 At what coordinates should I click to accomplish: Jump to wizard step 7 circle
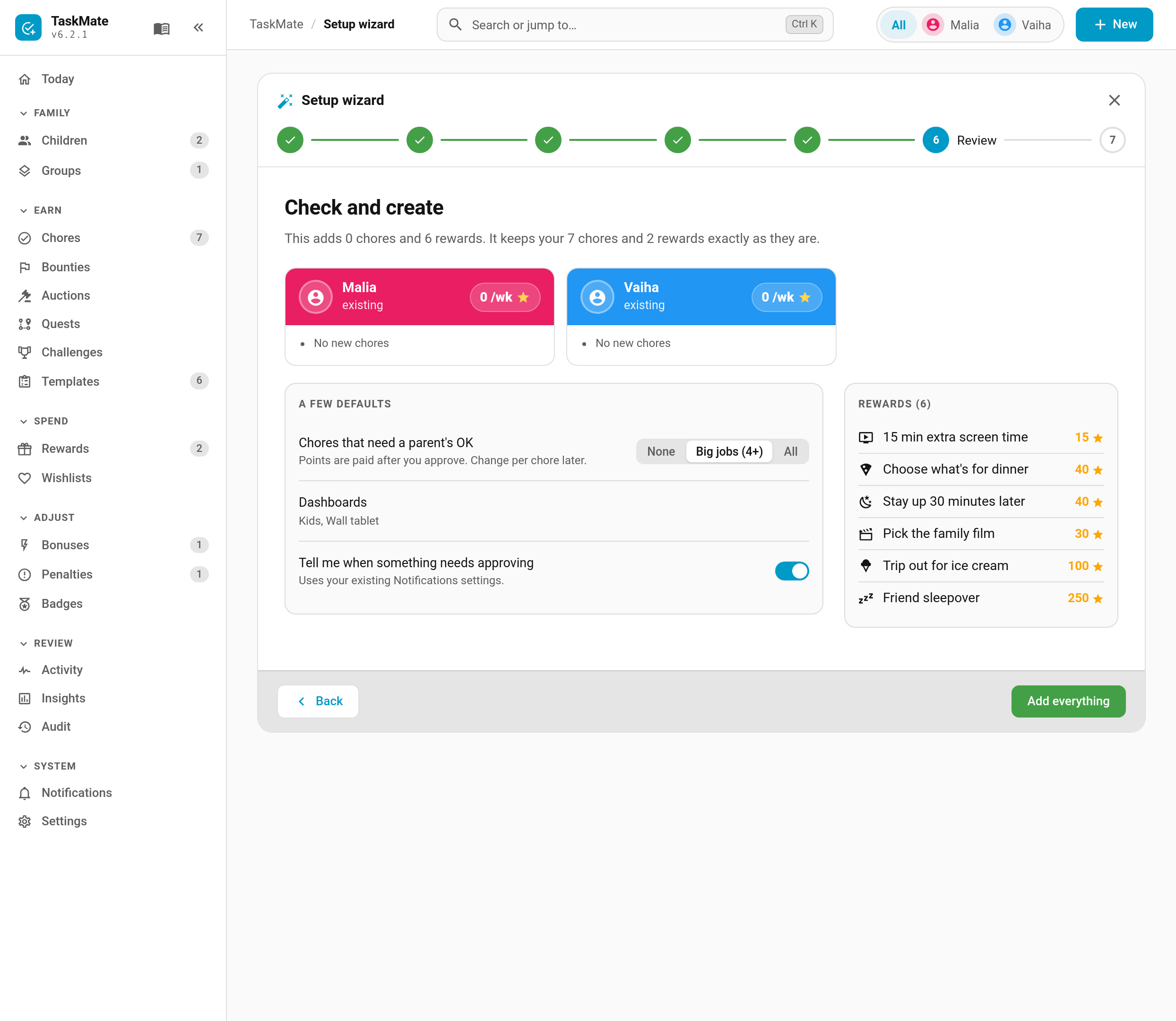[x=1112, y=140]
